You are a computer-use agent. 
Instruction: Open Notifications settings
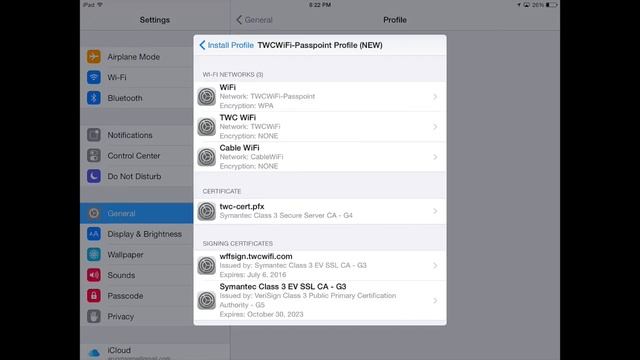pyautogui.click(x=136, y=135)
